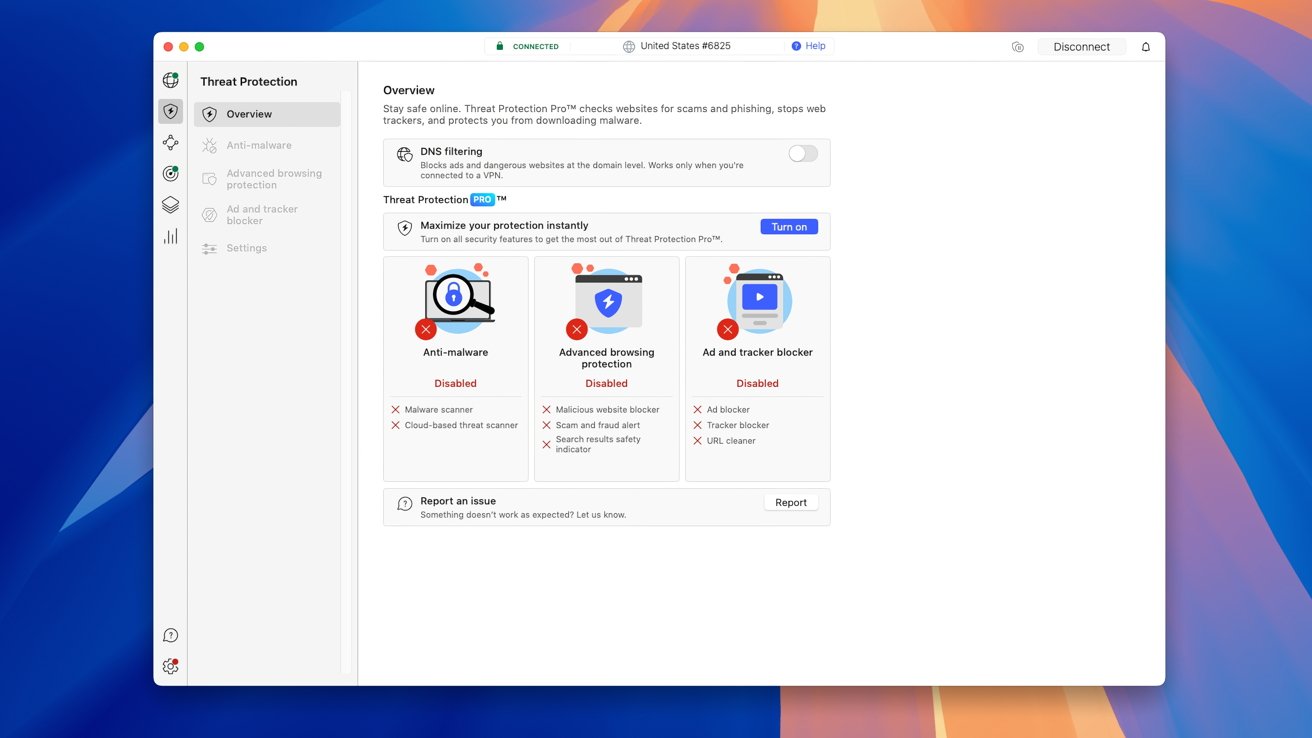Click the Turn on button
The width and height of the screenshot is (1312, 738).
[789, 227]
